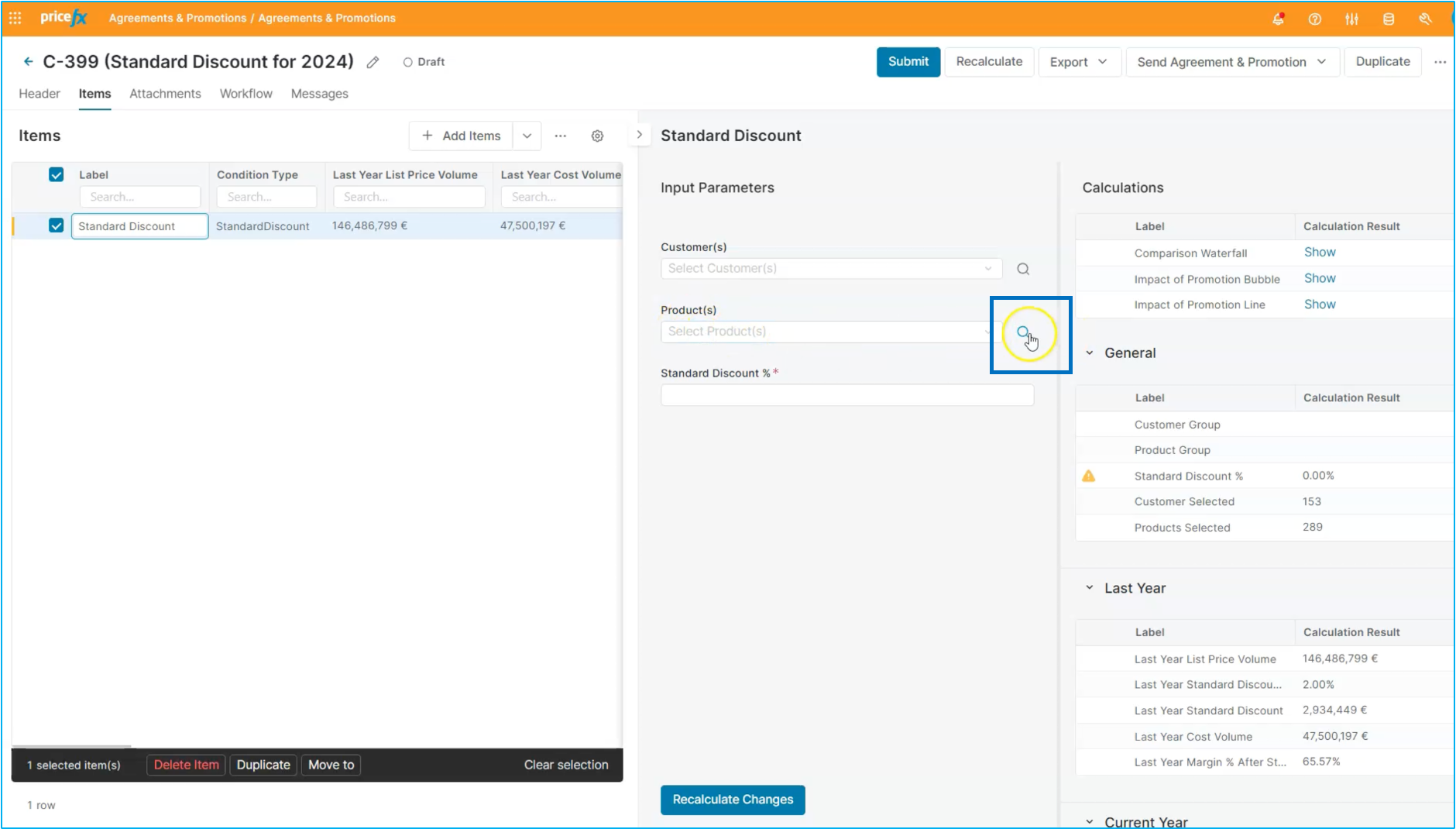1456x829 pixels.
Task: Switch to the Attachments tab
Action: point(165,94)
